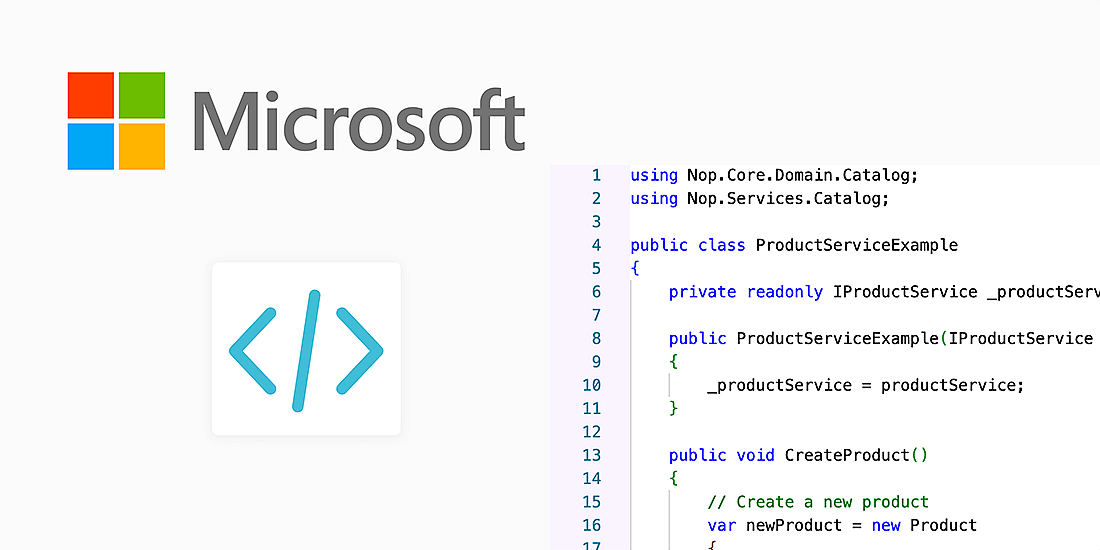Click the Microsoft four-square logo
The width and height of the screenshot is (1100, 550).
point(116,121)
